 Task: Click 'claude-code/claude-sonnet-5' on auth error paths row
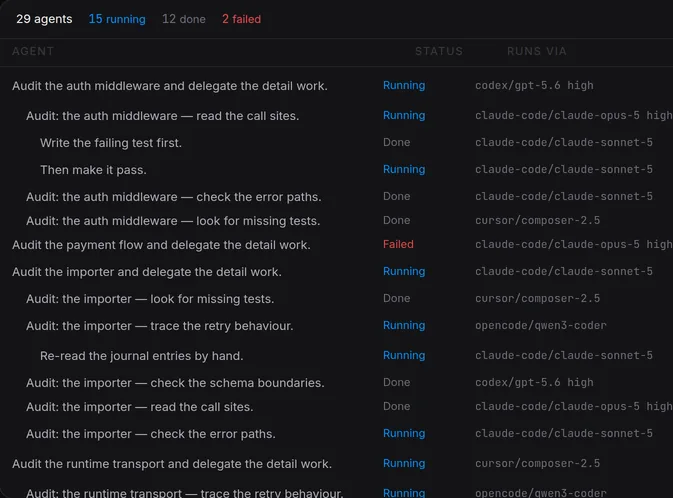click(564, 196)
